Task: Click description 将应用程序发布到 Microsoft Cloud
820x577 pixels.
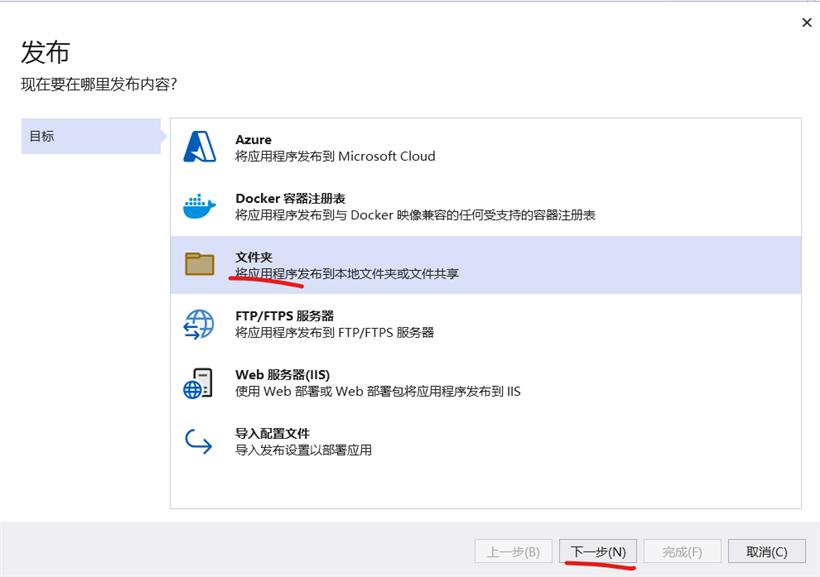Action: coord(335,156)
